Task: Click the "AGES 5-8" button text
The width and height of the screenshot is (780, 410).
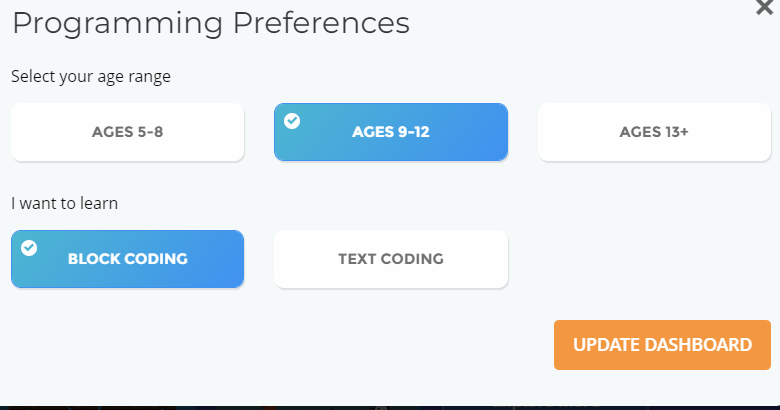Action: 127,132
